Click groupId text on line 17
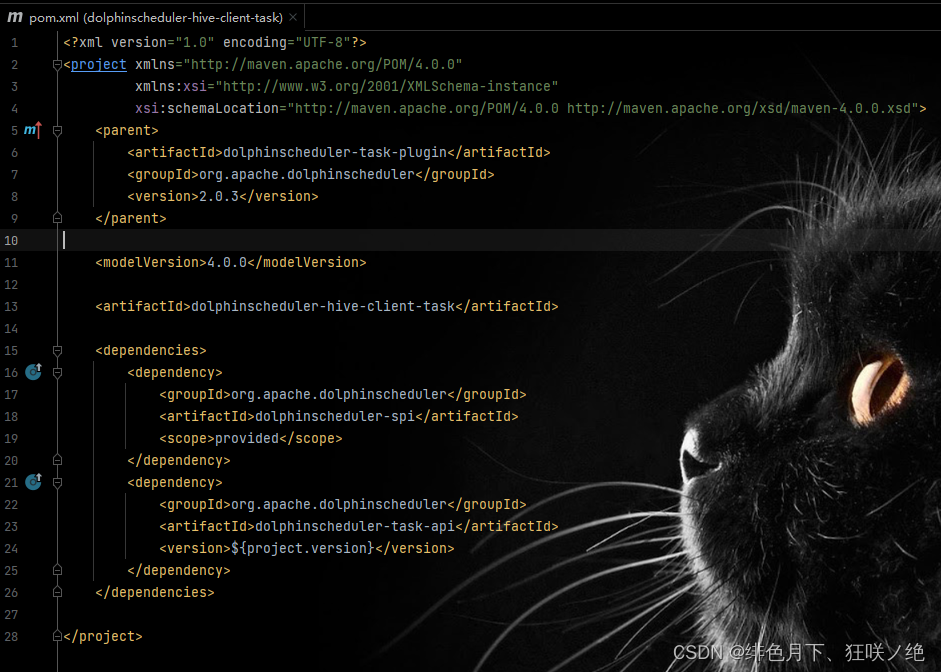This screenshot has width=941, height=672. click(338, 394)
